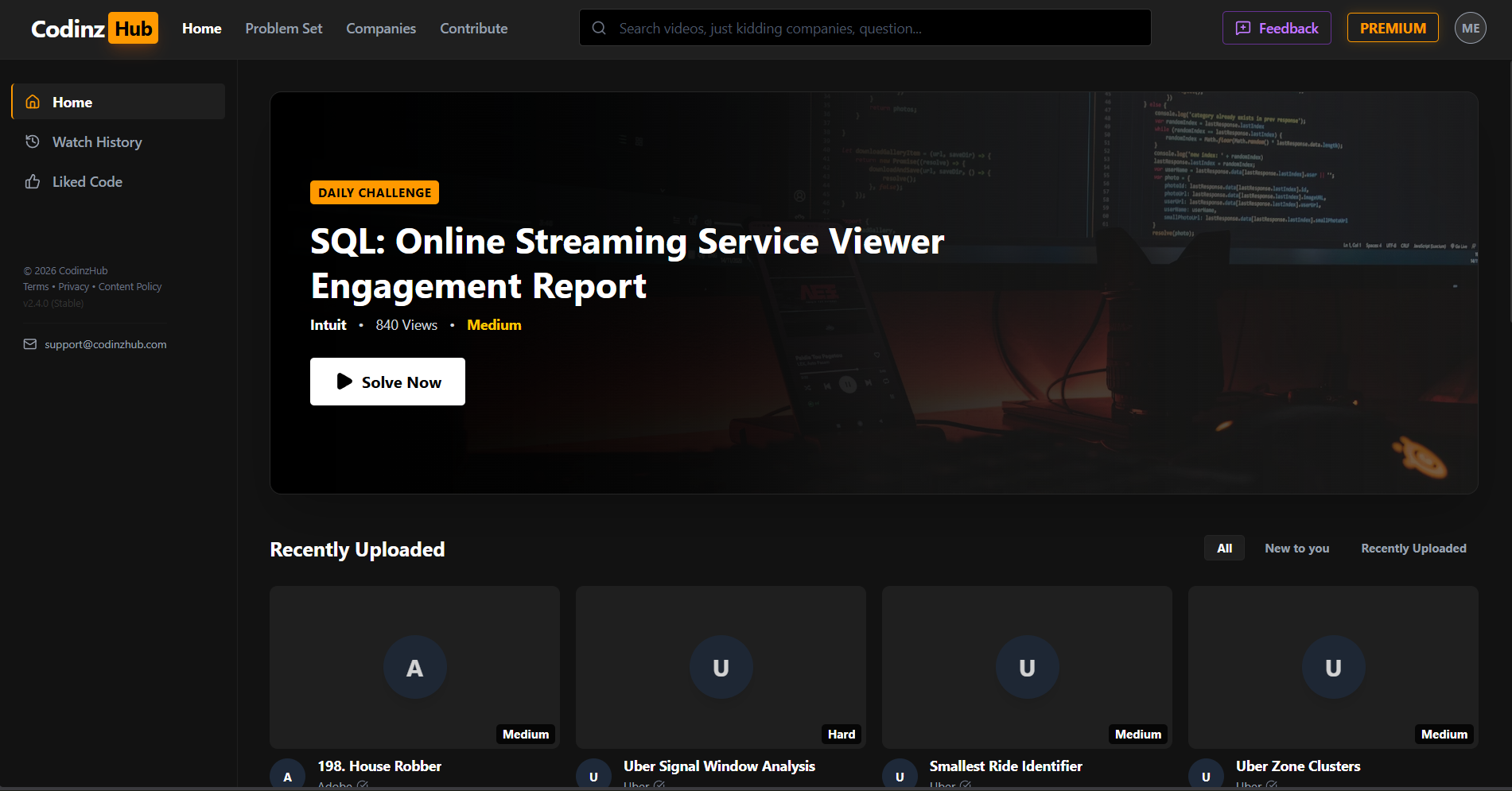Image resolution: width=1512 pixels, height=791 pixels.
Task: Click the verified badge next to Adobe
Action: tap(363, 785)
